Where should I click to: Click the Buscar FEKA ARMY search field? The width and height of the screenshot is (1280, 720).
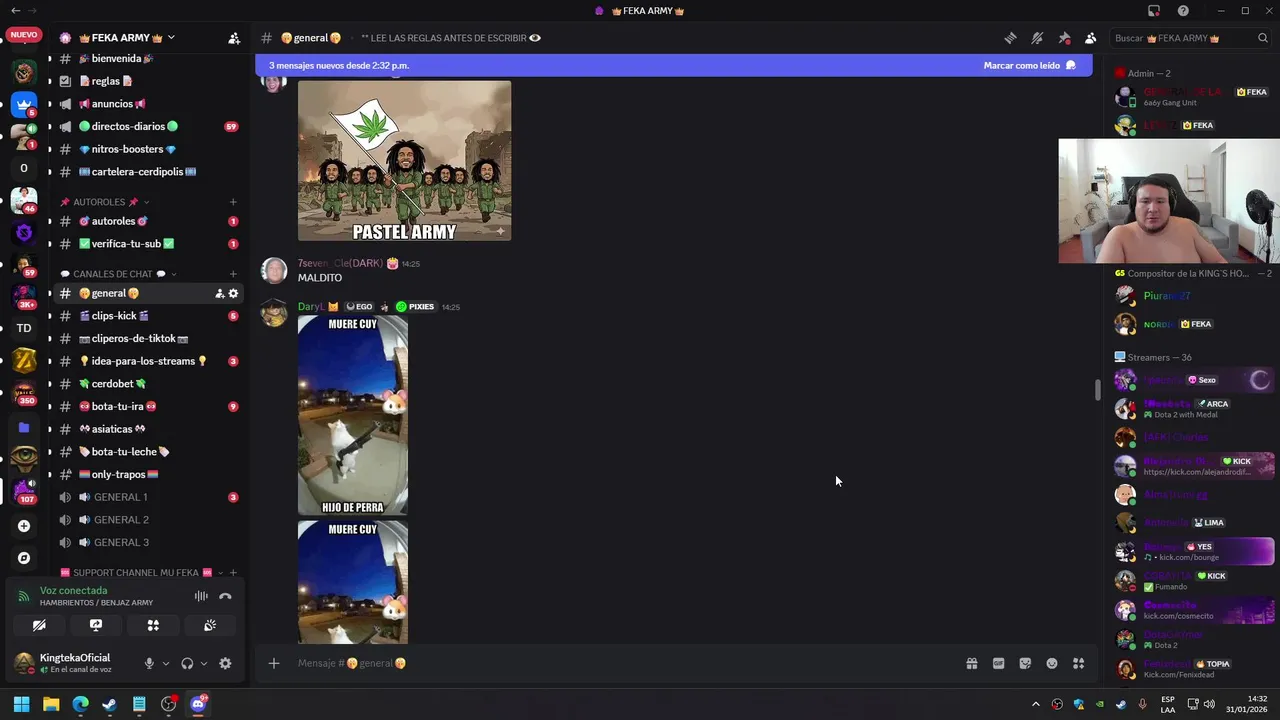point(1191,38)
